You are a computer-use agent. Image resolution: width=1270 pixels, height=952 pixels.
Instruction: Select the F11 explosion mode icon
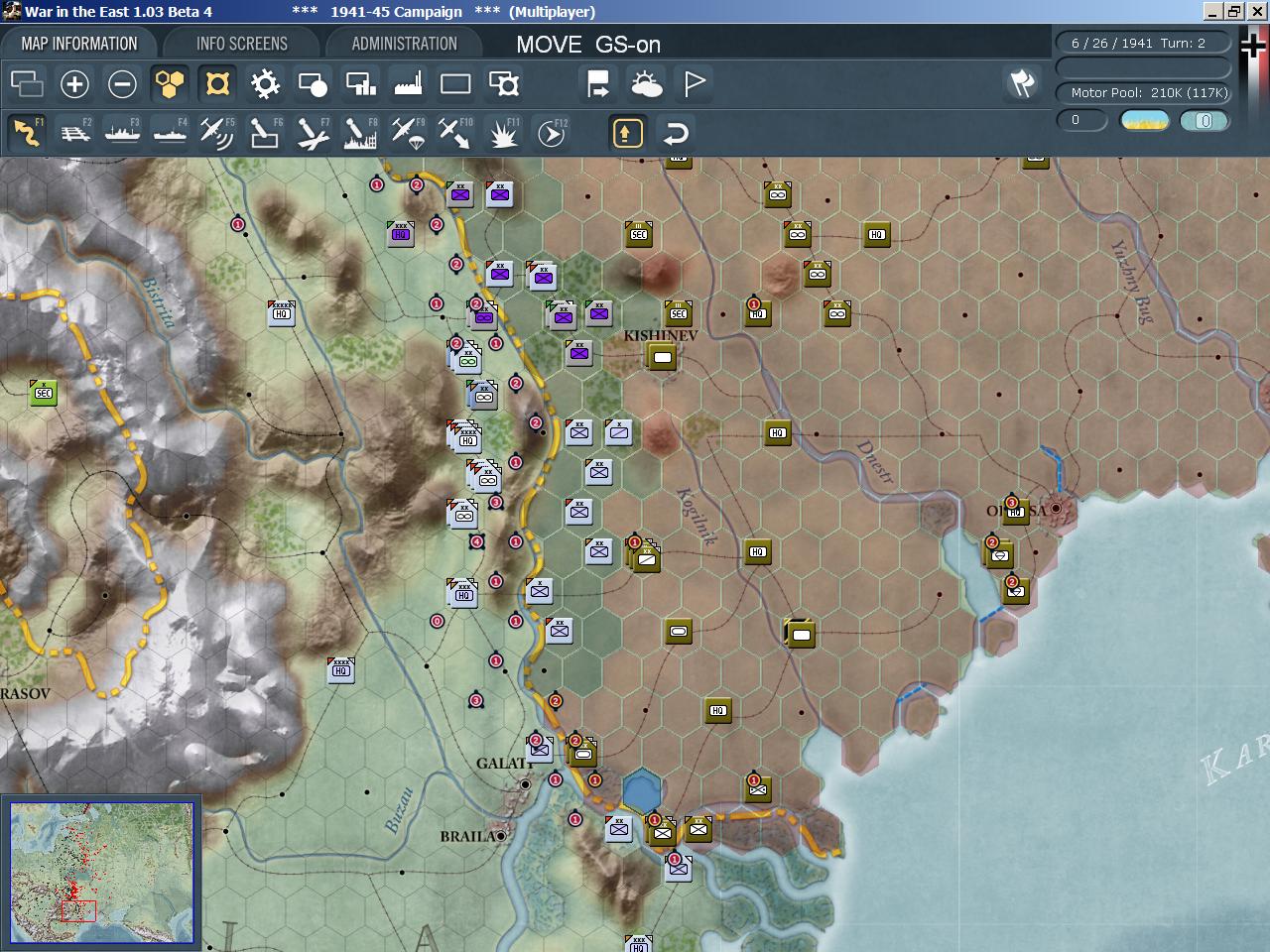(x=504, y=133)
